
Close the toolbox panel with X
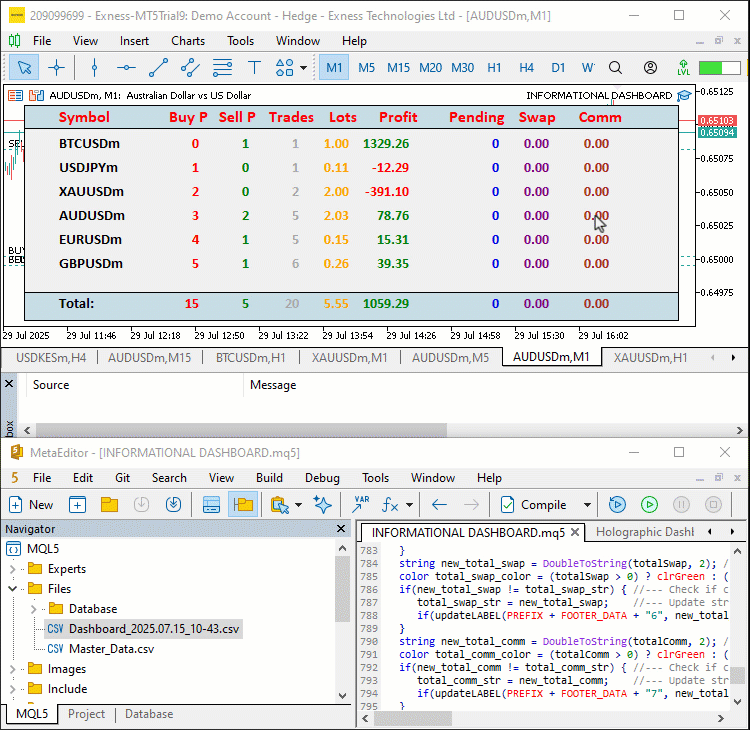click(x=9, y=384)
